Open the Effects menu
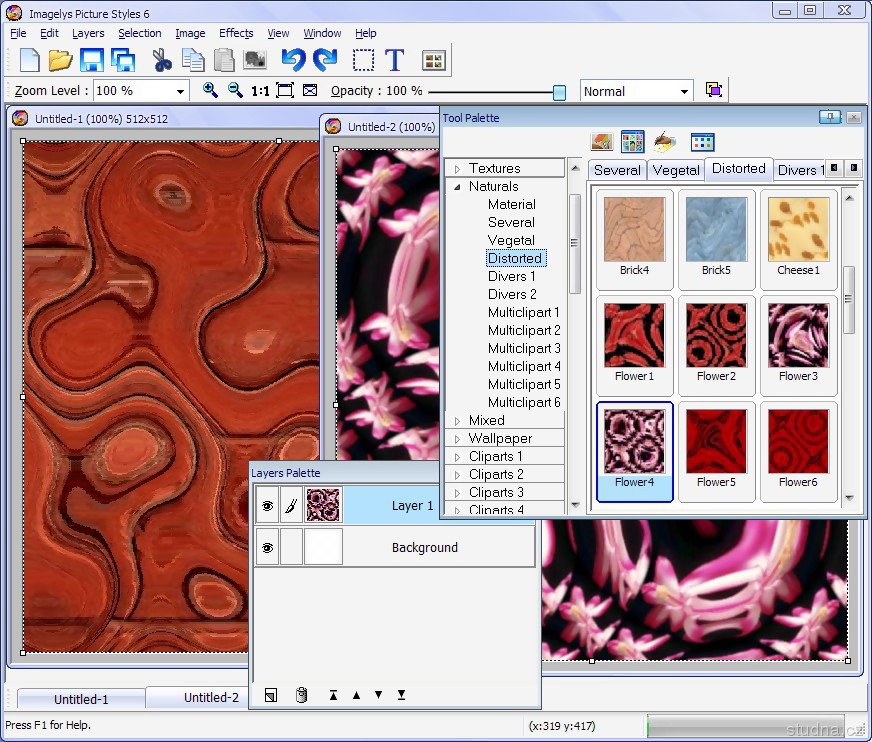 pos(236,33)
